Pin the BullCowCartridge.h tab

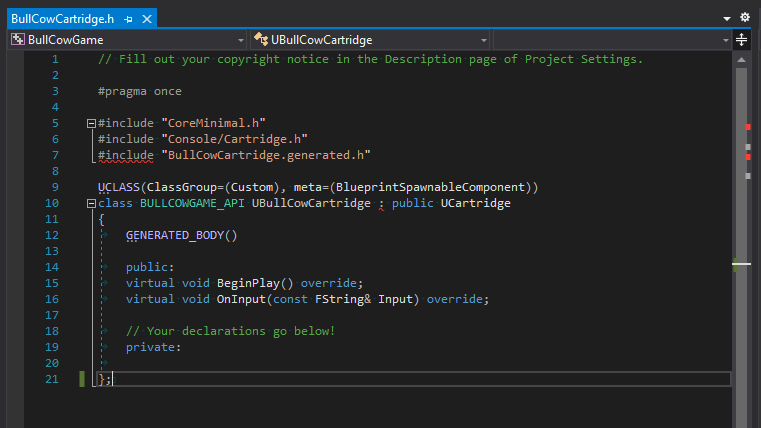pyautogui.click(x=128, y=18)
